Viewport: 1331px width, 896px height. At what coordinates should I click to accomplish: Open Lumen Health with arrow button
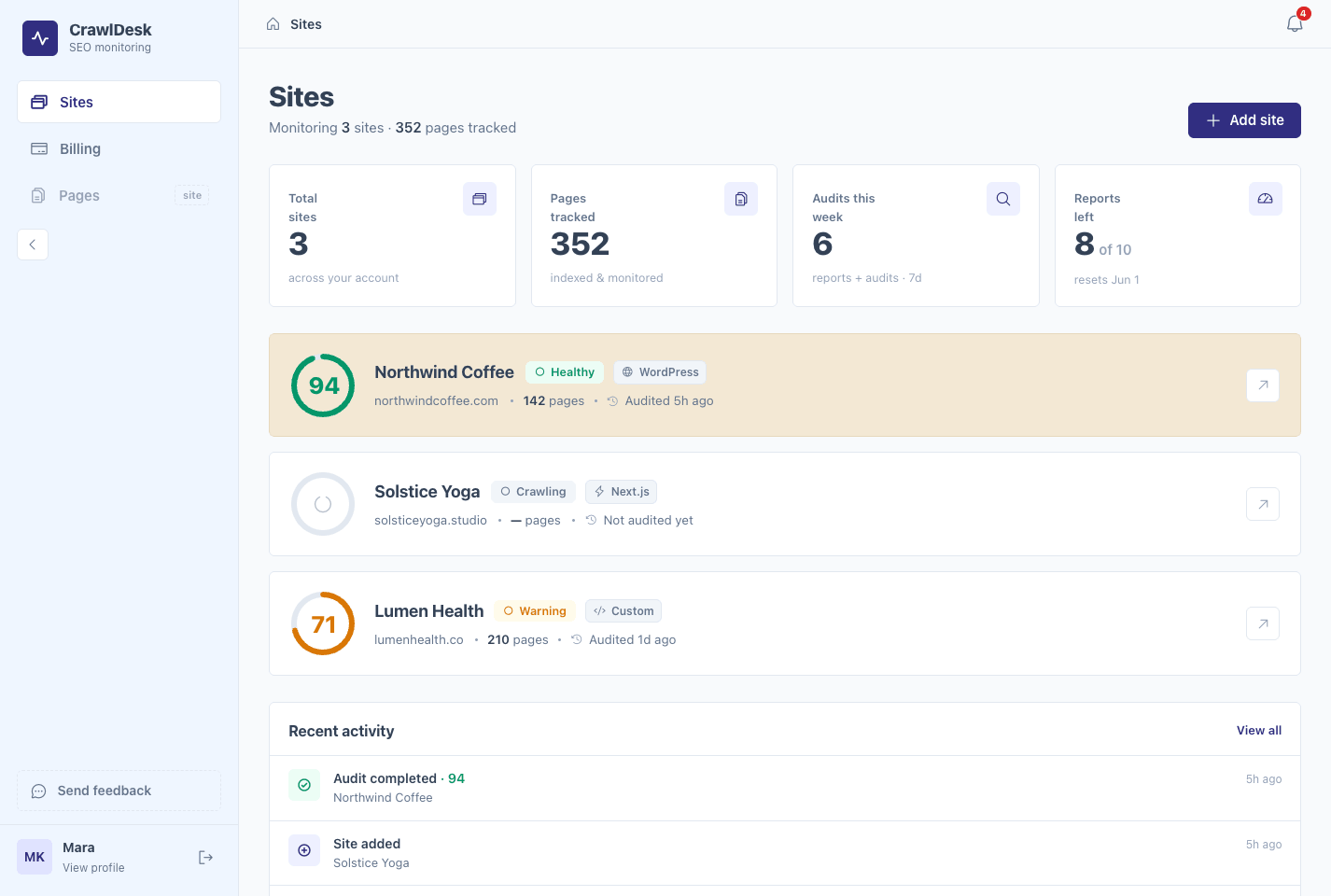point(1263,623)
